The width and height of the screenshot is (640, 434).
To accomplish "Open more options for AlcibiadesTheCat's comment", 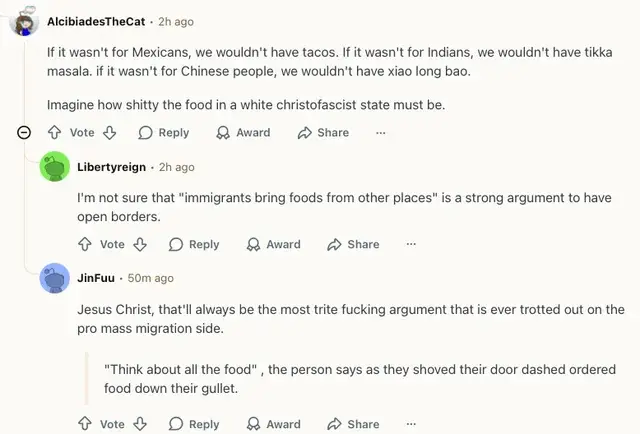I will pyautogui.click(x=381, y=133).
